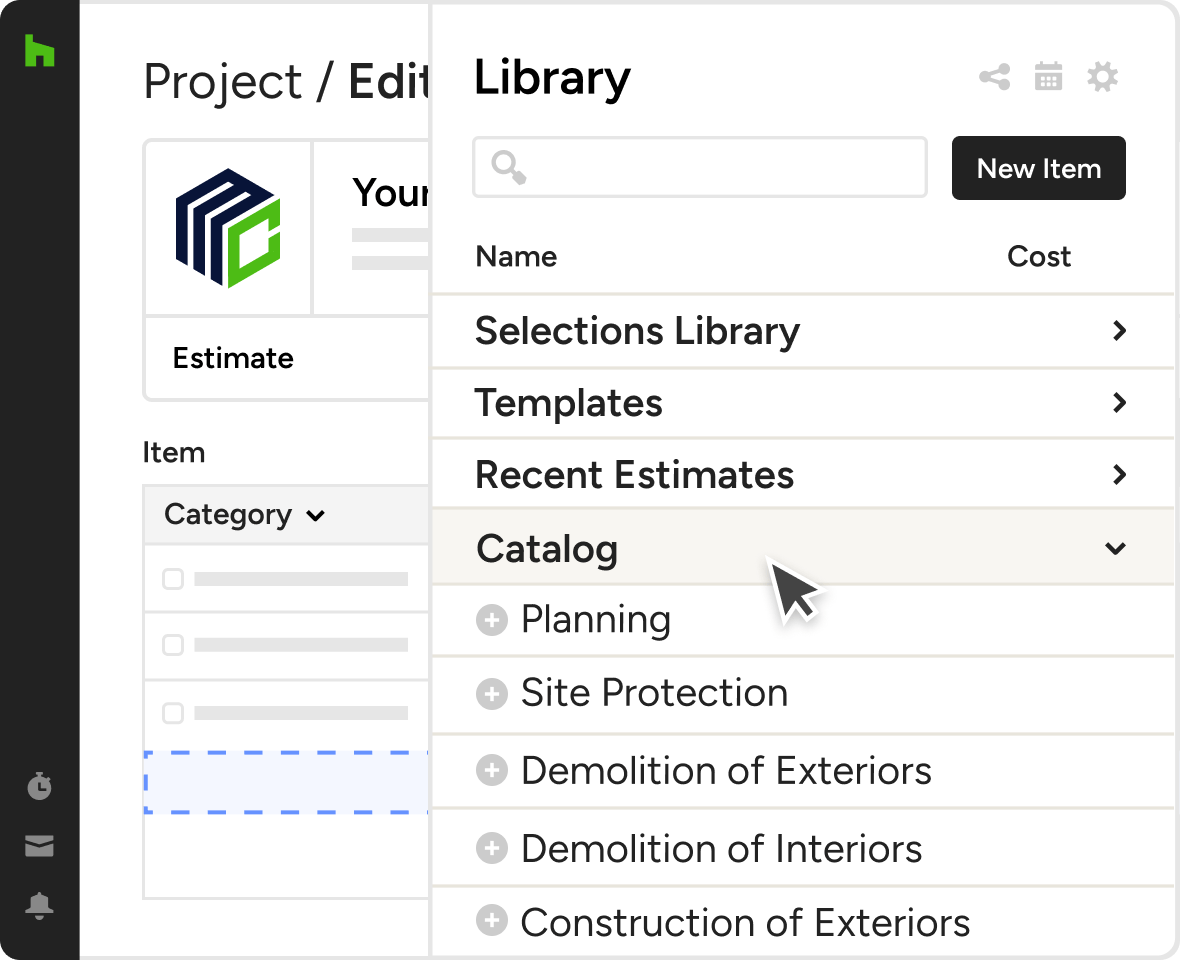Open the inbox mail icon in sidebar
Screen dimensions: 1180x960
click(39, 847)
